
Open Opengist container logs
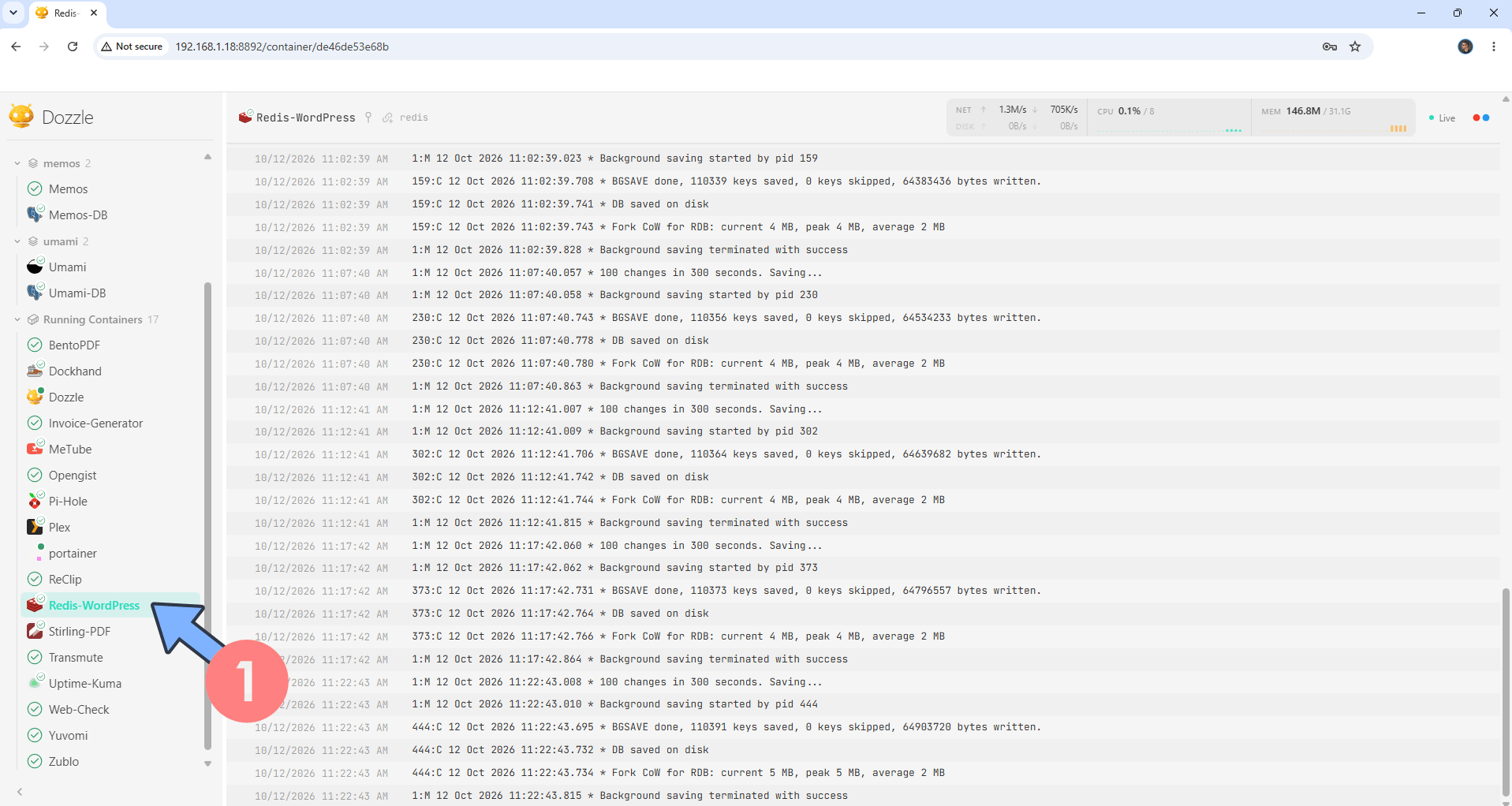(73, 476)
